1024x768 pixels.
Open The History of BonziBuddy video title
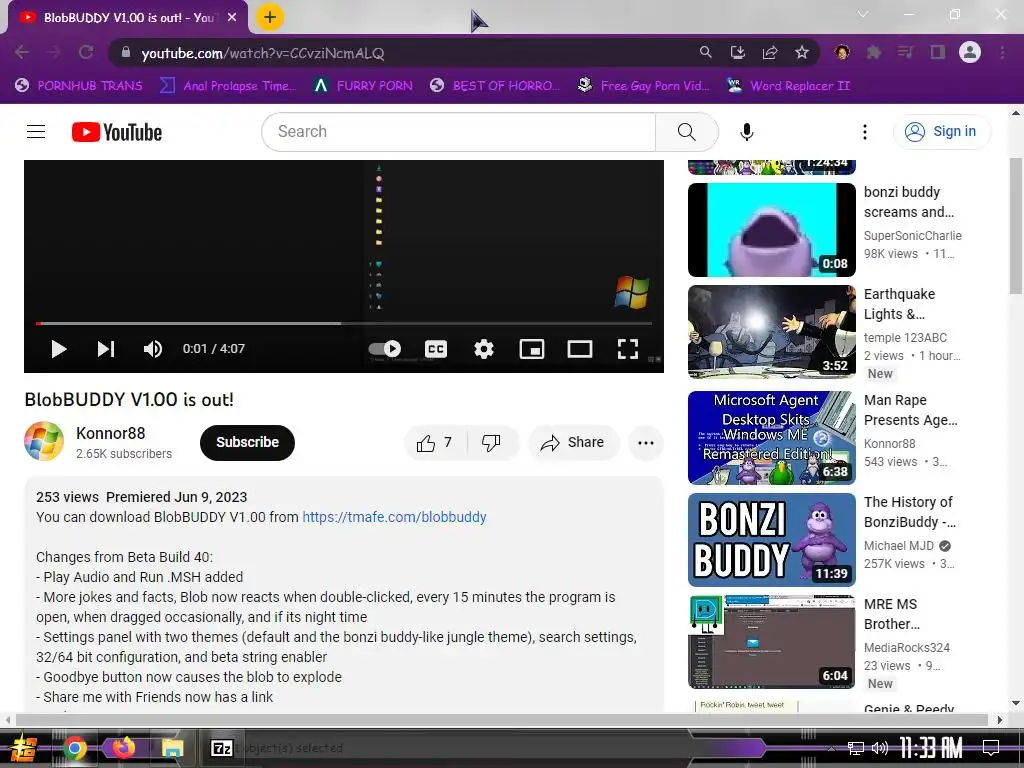click(x=910, y=512)
